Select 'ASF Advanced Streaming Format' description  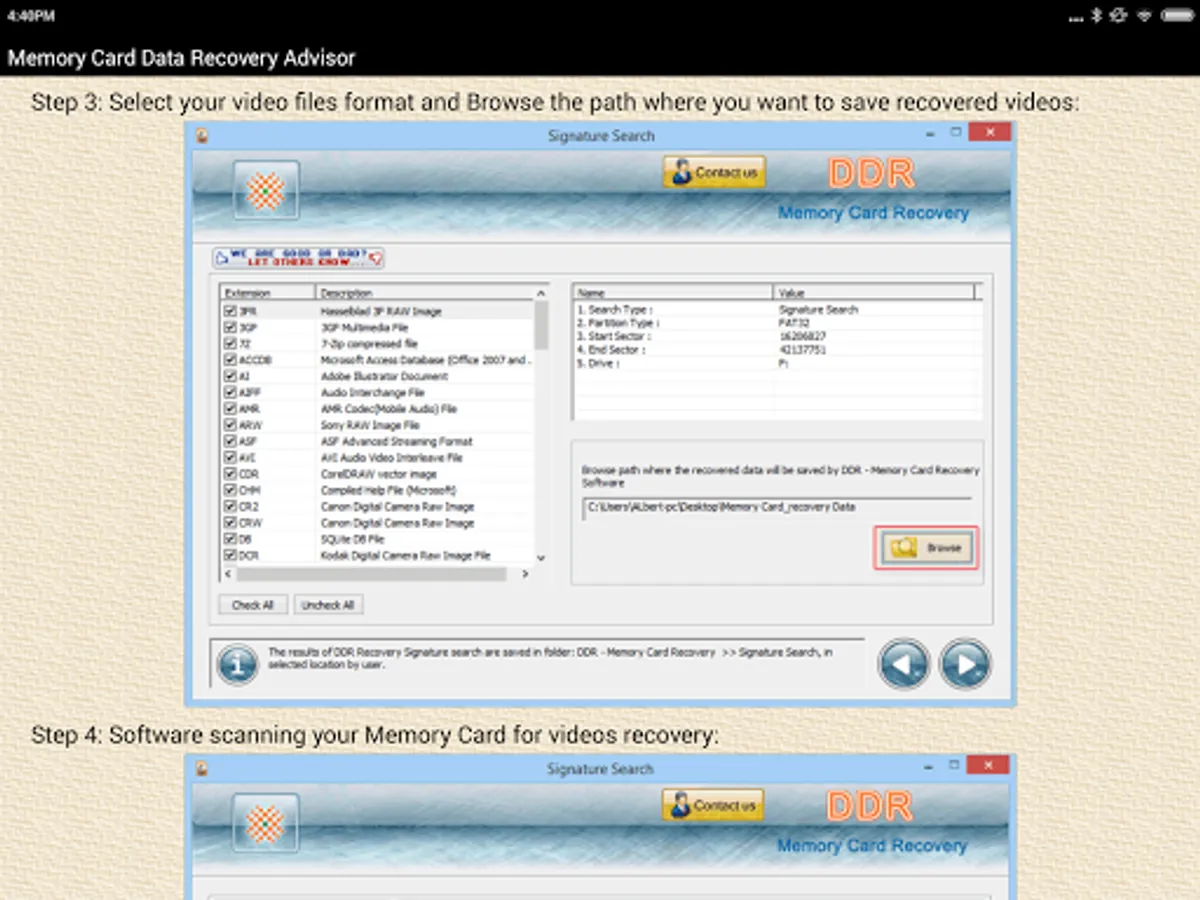[x=396, y=441]
